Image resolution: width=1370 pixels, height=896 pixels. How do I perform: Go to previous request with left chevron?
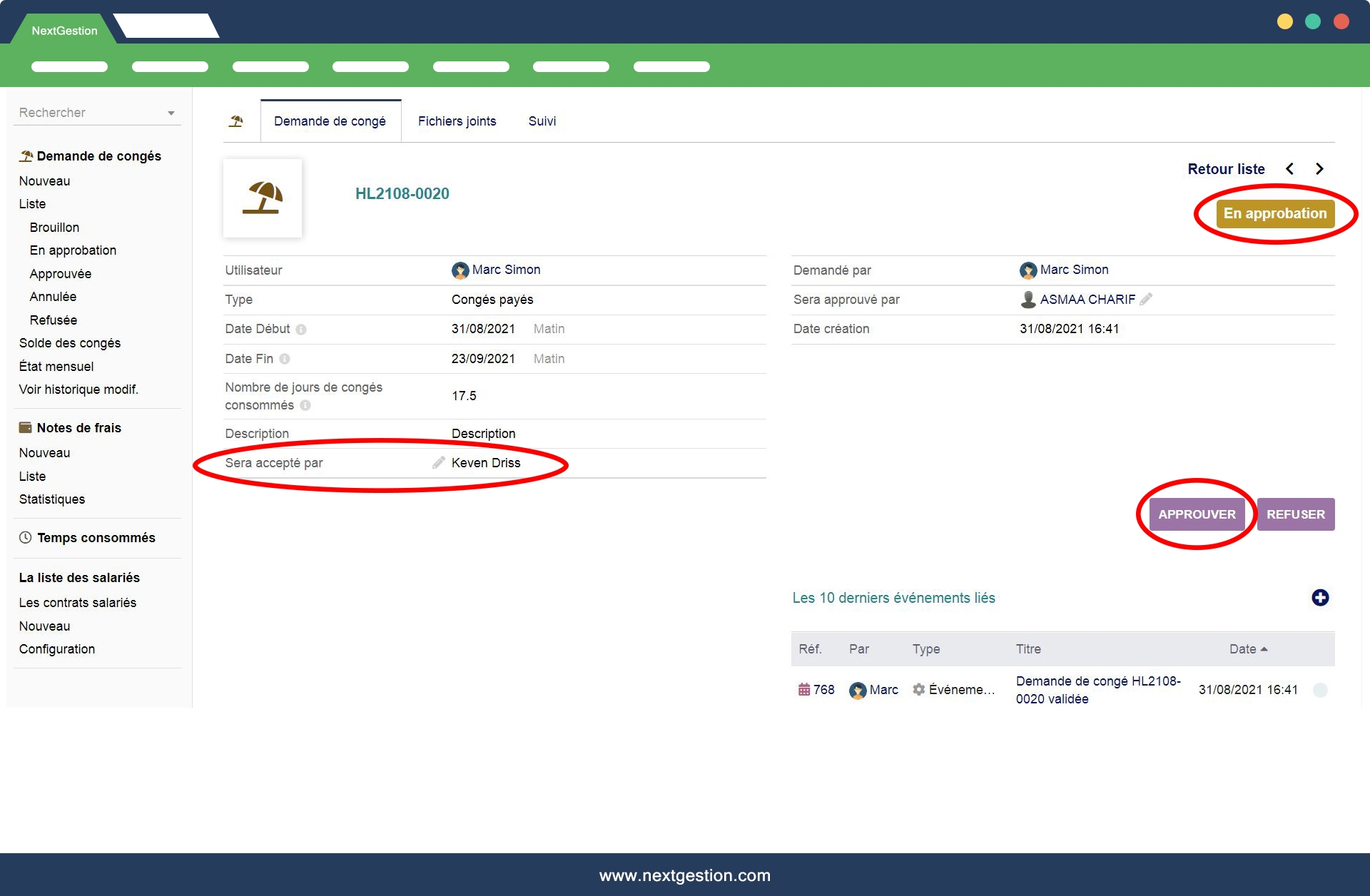pyautogui.click(x=1289, y=169)
